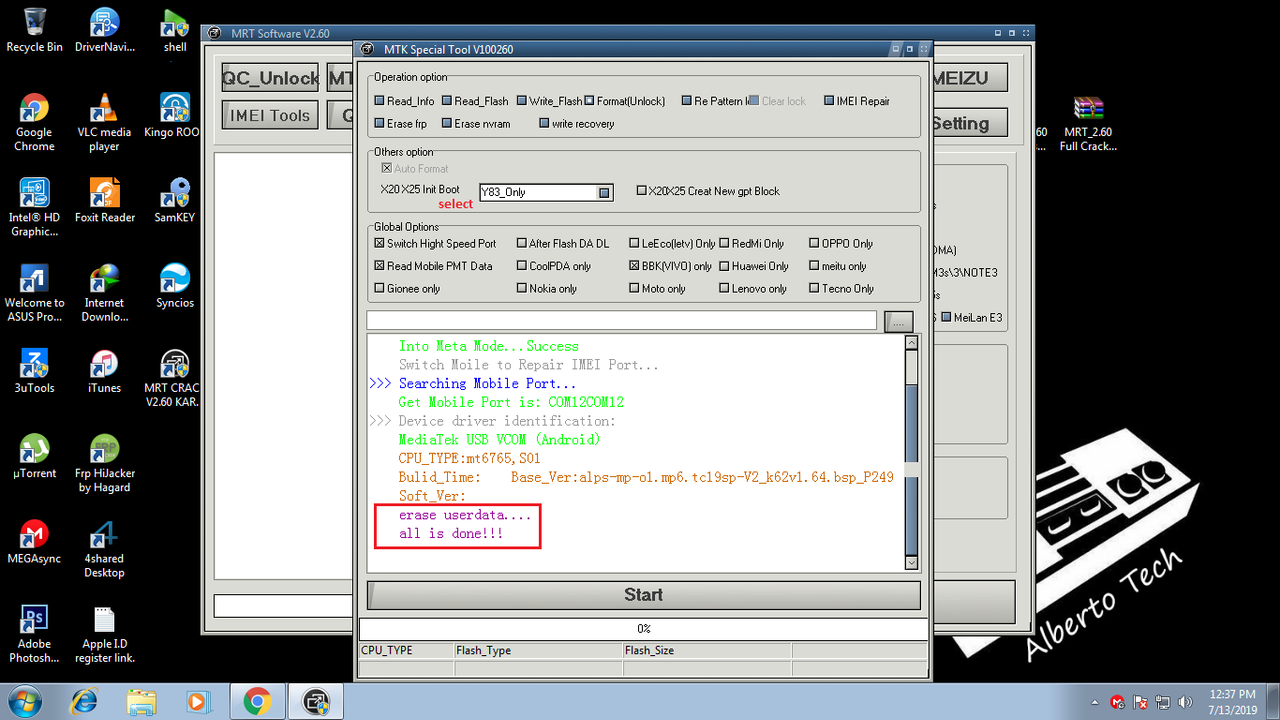Open the DriverNavi desktop icon
Image resolution: width=1280 pixels, height=720 pixels.
[104, 30]
